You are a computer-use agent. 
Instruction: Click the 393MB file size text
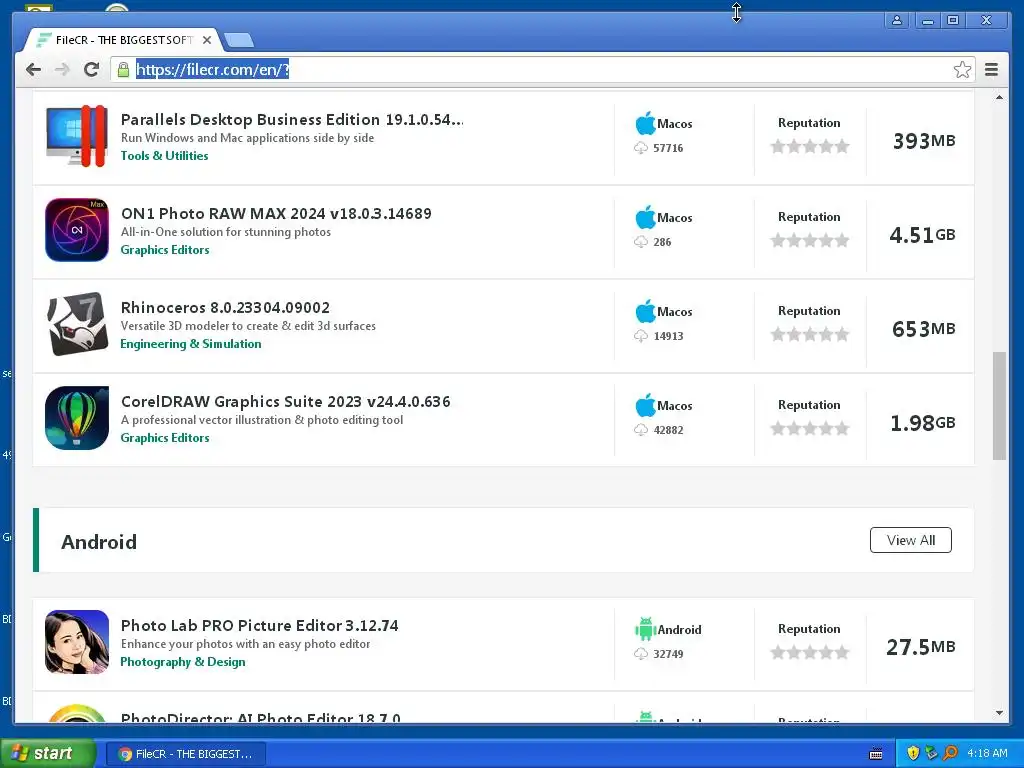pyautogui.click(x=923, y=140)
